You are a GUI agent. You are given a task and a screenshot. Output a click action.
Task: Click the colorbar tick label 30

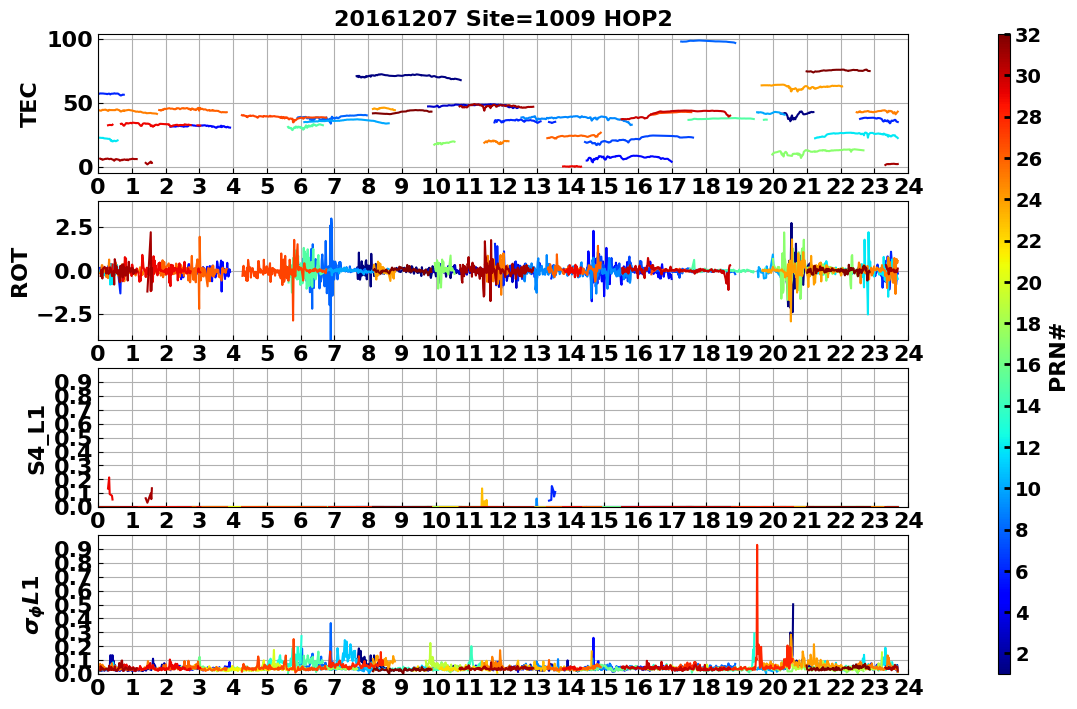coord(1028,76)
